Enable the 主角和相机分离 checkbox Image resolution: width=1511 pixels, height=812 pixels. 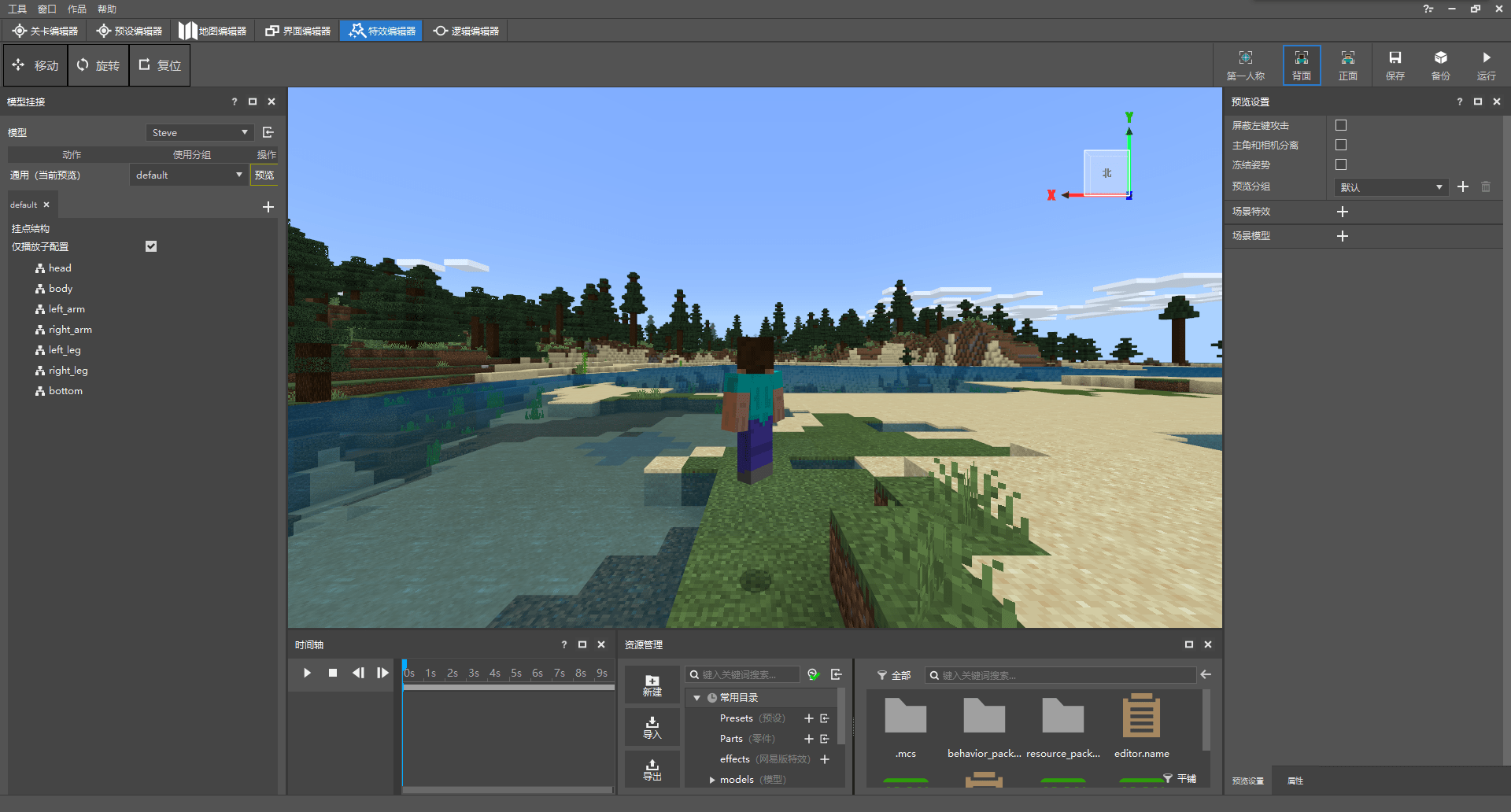1341,145
